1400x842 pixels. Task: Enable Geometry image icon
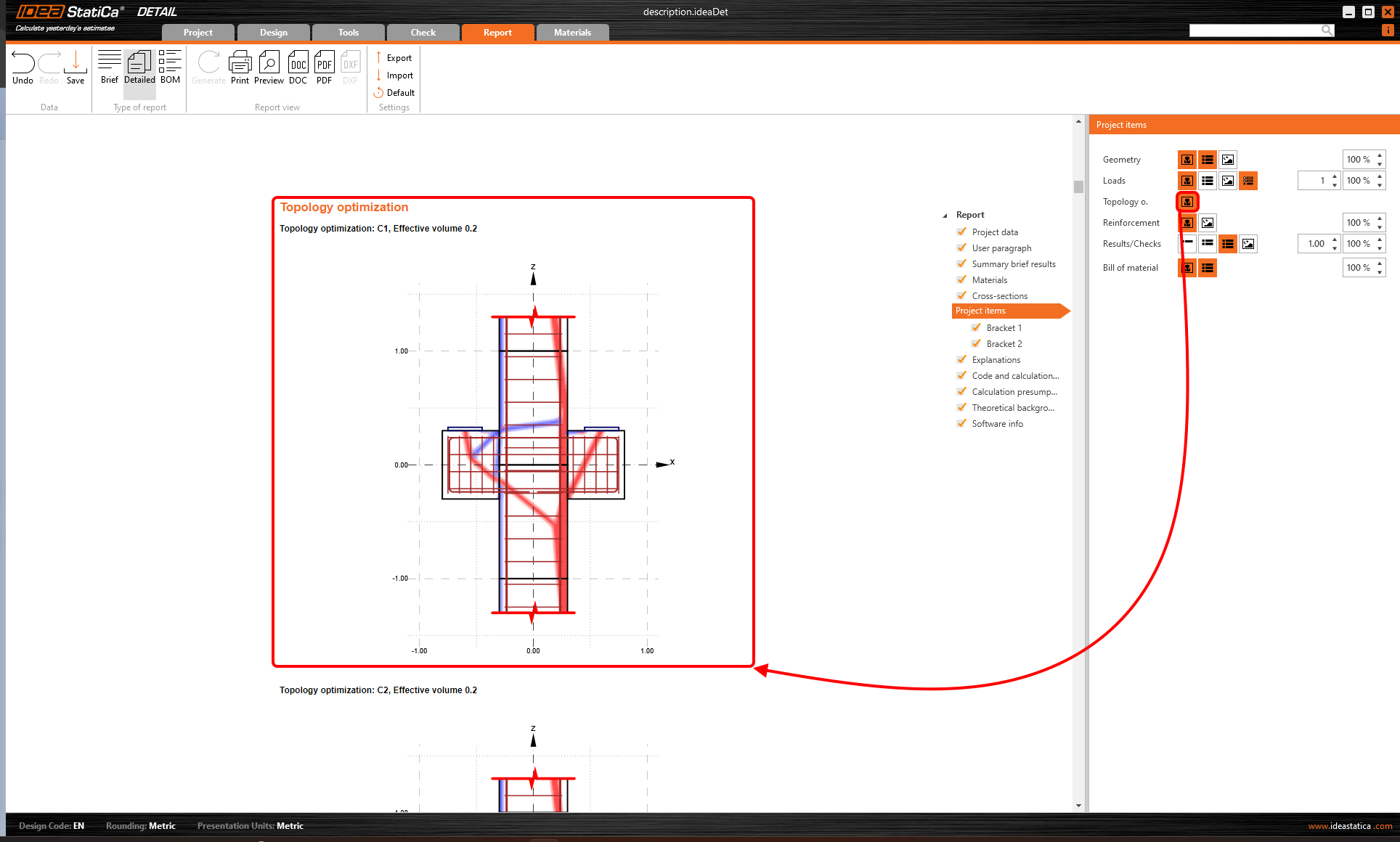(x=1228, y=160)
